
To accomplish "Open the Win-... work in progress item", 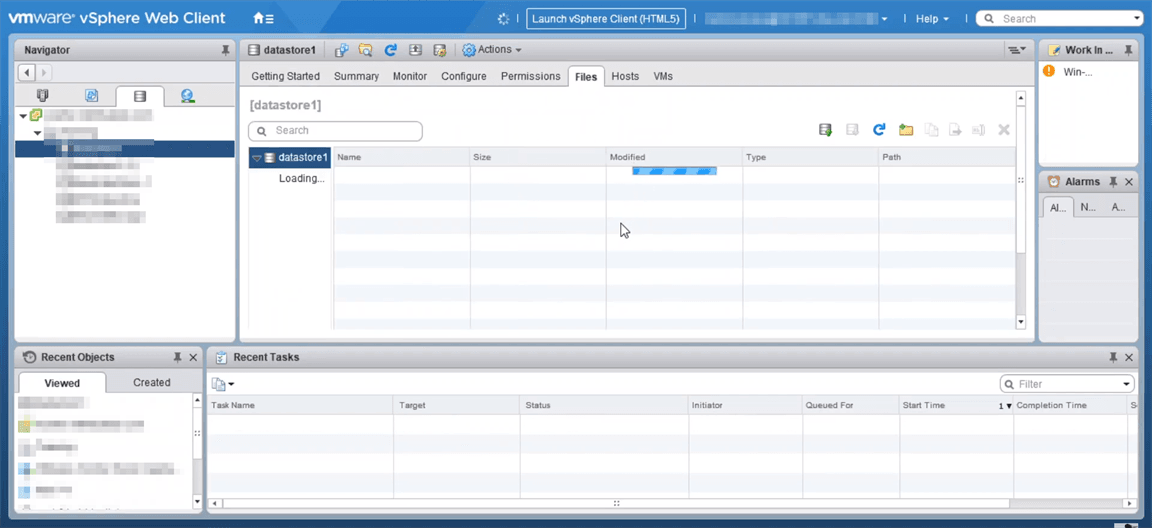I will click(1078, 71).
